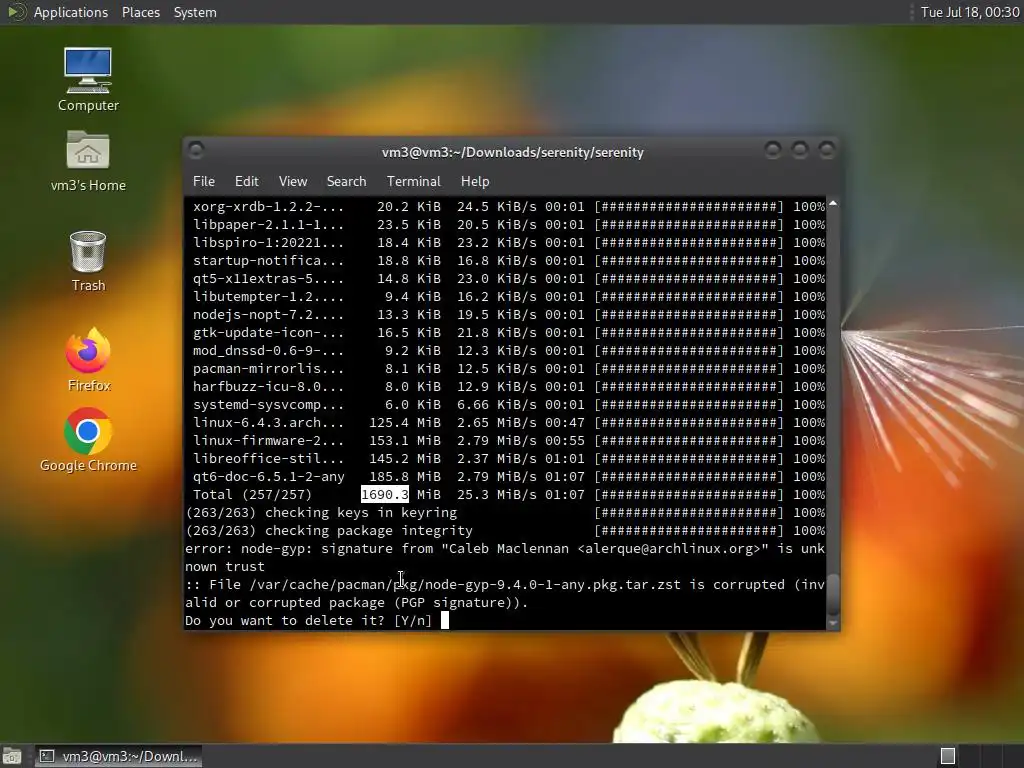Screen dimensions: 1024x768
Task: Open the Applications menu
Action: pyautogui.click(x=71, y=12)
